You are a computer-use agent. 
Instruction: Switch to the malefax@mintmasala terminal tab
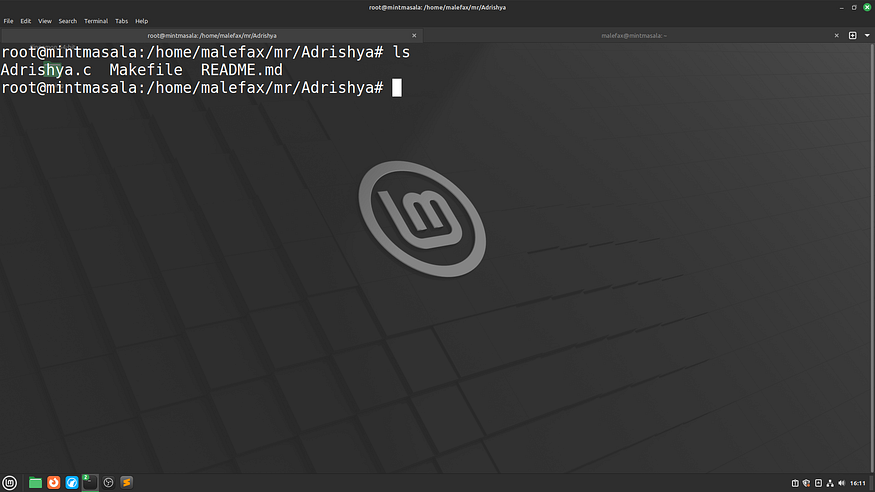634,36
